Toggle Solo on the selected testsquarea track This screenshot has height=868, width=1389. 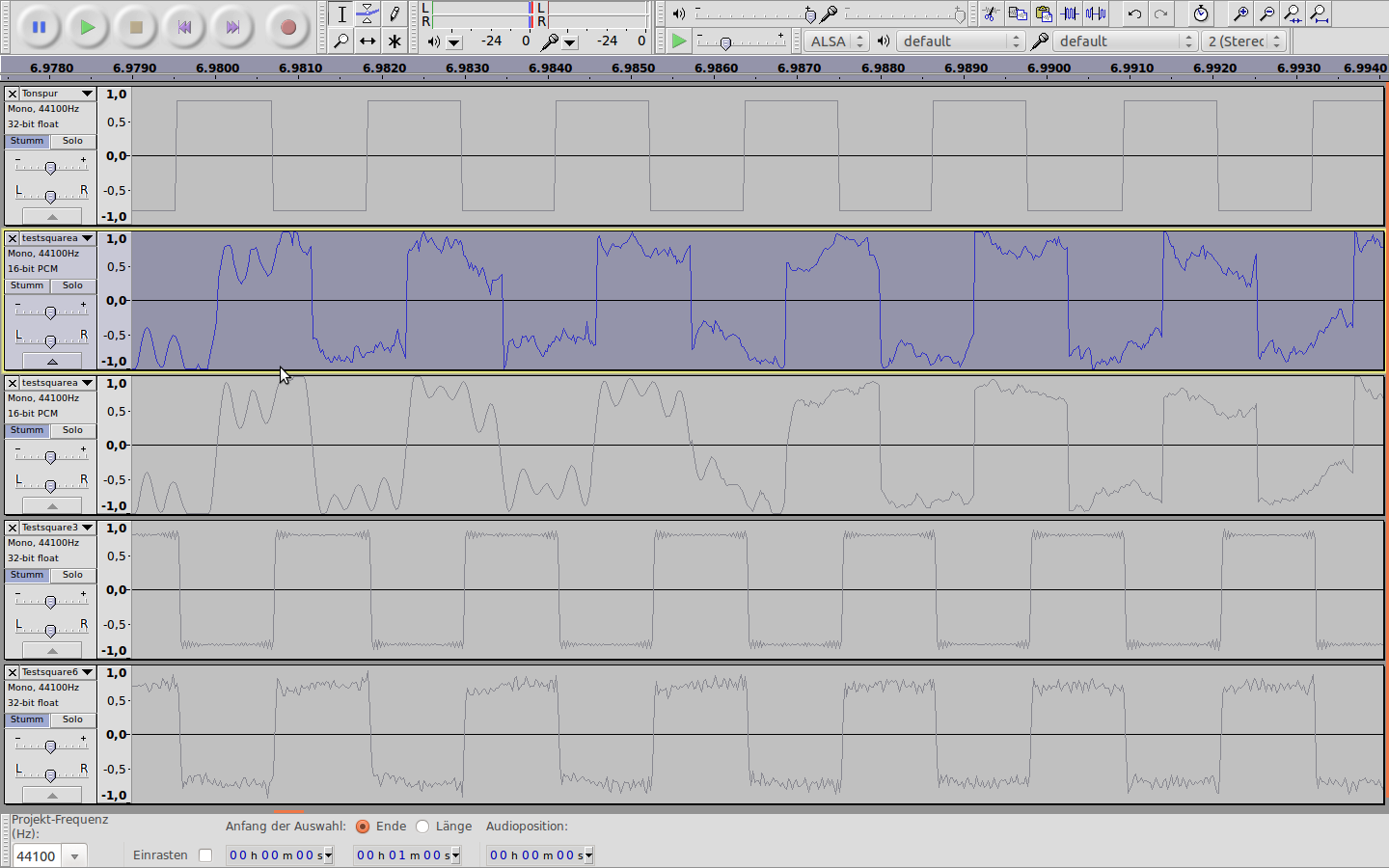click(72, 285)
